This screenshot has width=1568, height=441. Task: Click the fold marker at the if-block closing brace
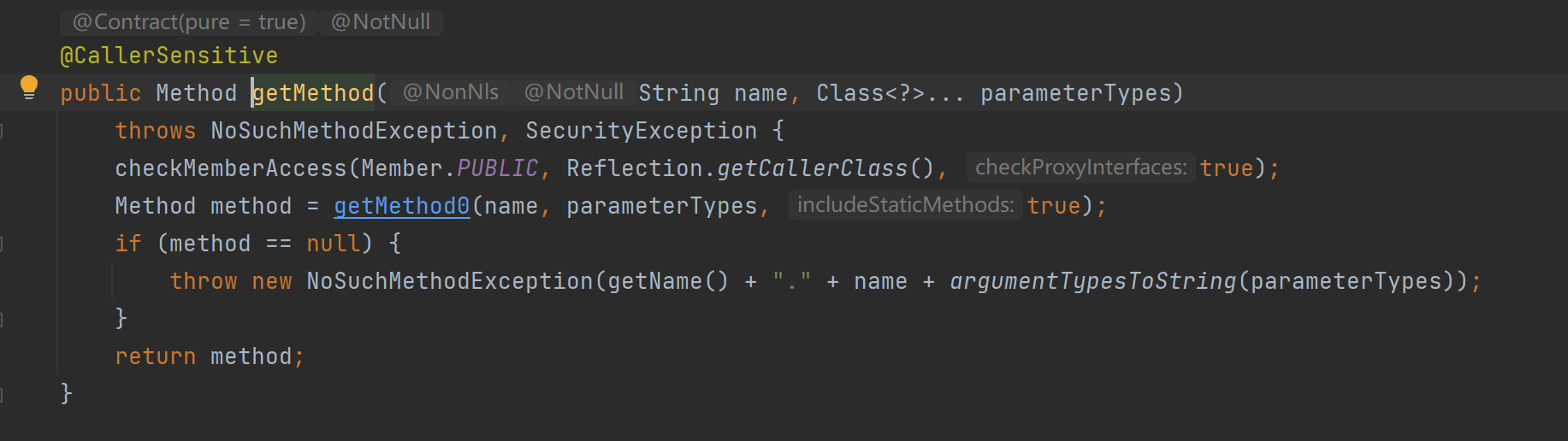[3, 319]
